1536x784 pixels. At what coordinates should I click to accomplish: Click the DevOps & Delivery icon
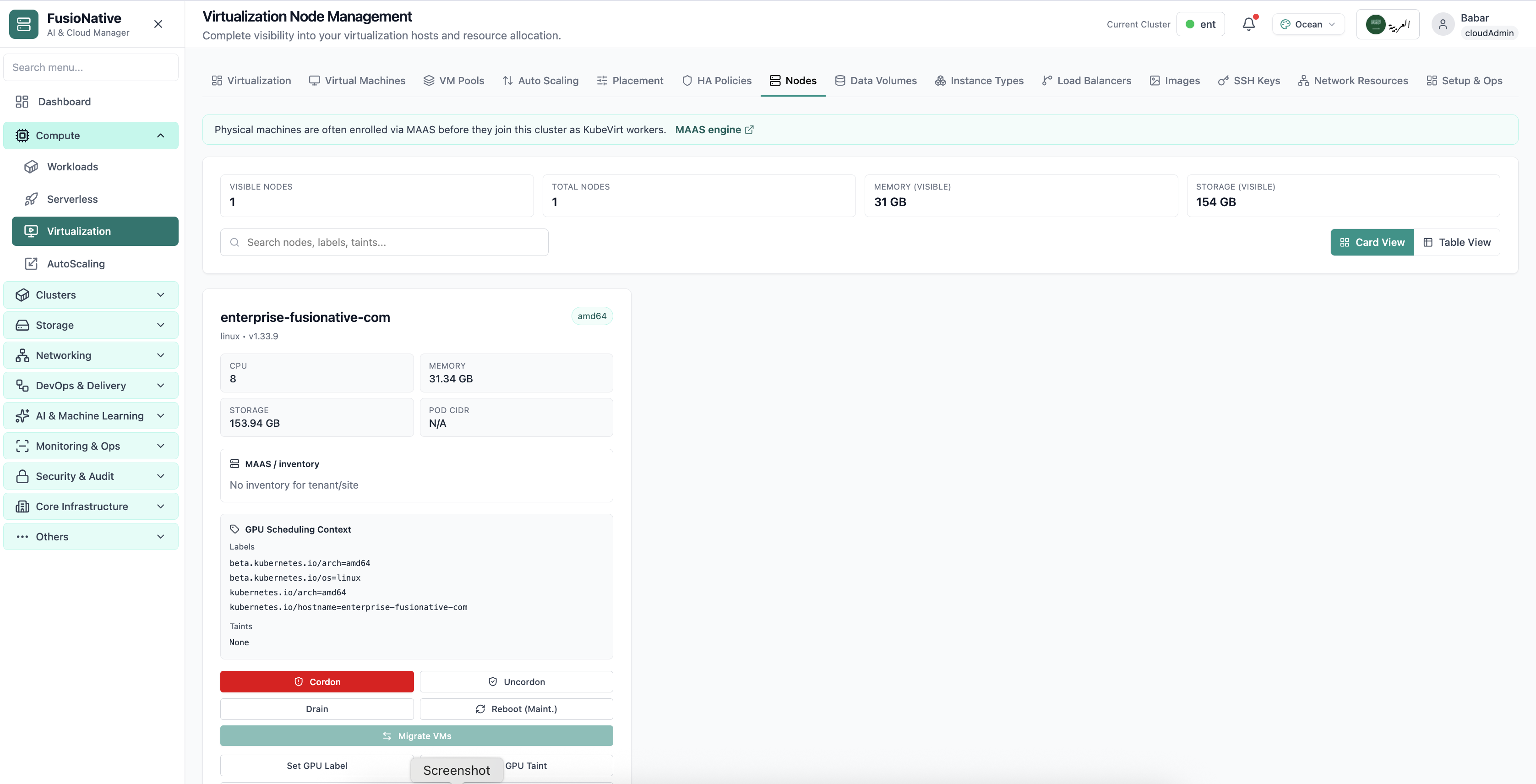coord(22,385)
